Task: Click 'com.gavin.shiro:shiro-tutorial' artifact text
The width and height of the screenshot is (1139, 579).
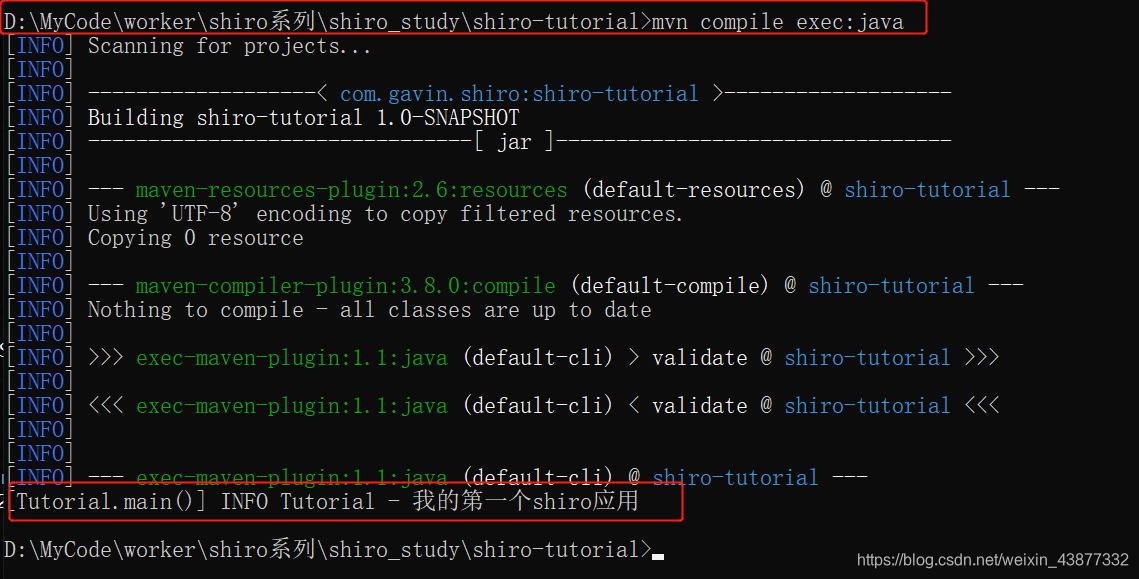Action: (519, 94)
